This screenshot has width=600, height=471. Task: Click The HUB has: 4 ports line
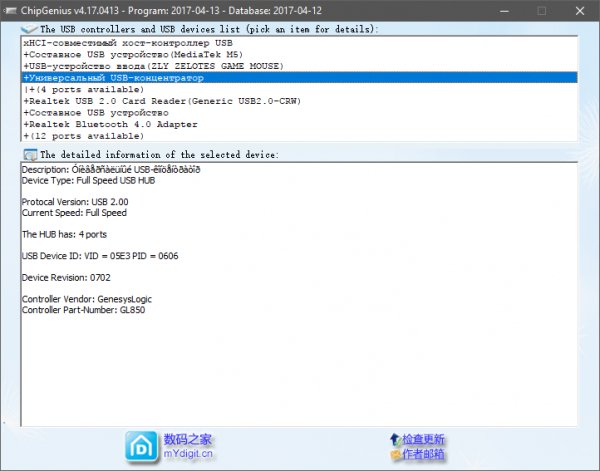pos(64,234)
